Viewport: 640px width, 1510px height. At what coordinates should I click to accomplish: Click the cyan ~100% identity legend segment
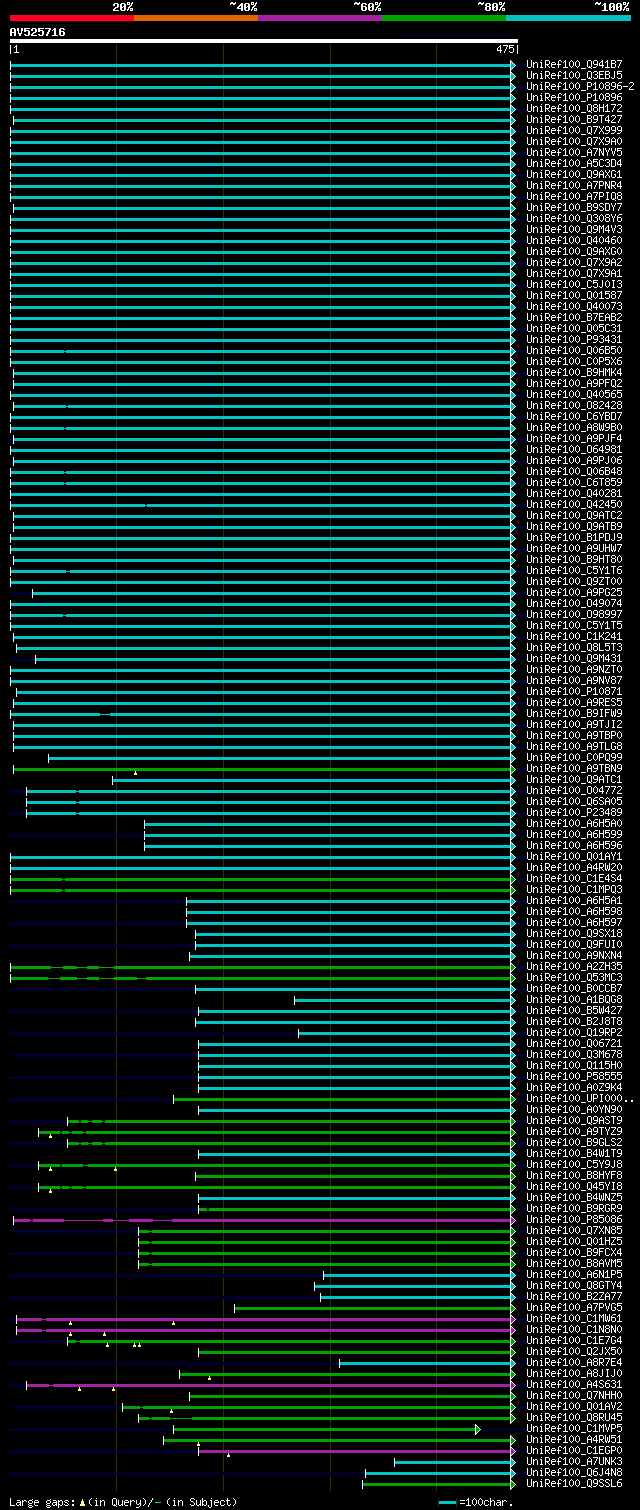[568, 18]
